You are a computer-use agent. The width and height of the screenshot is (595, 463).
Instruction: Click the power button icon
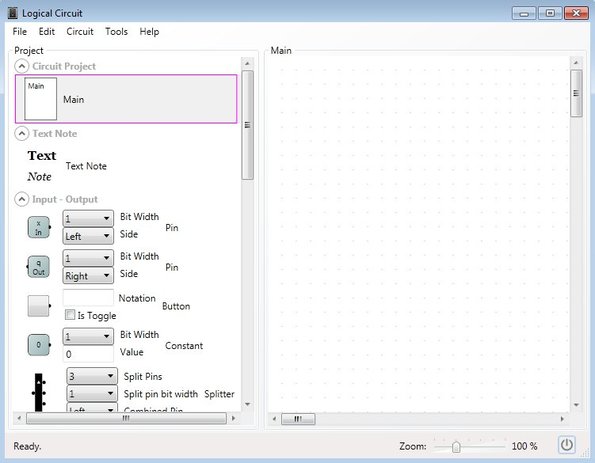coord(567,445)
